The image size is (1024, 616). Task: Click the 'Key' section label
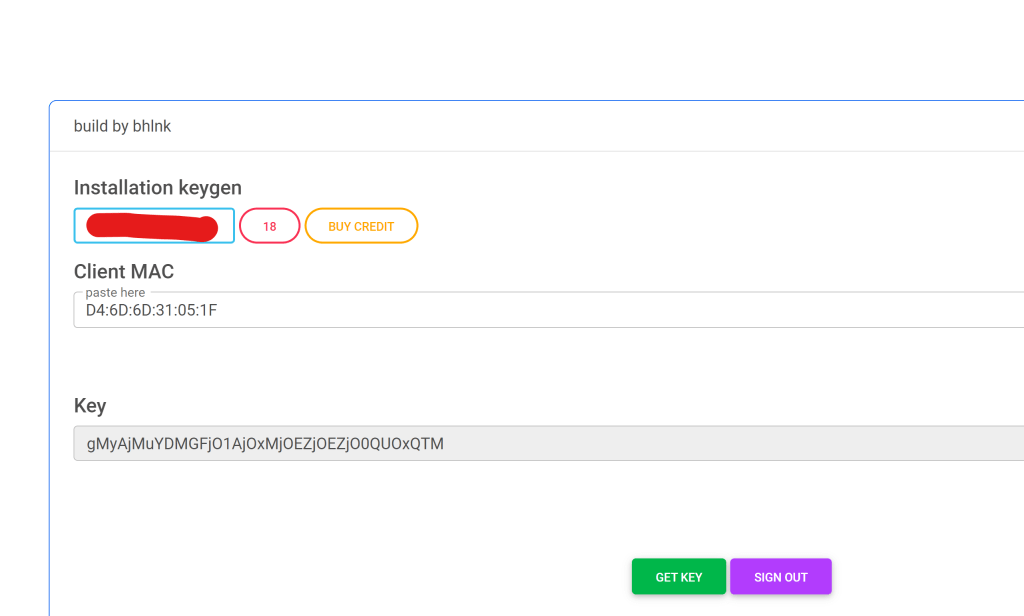tap(90, 405)
